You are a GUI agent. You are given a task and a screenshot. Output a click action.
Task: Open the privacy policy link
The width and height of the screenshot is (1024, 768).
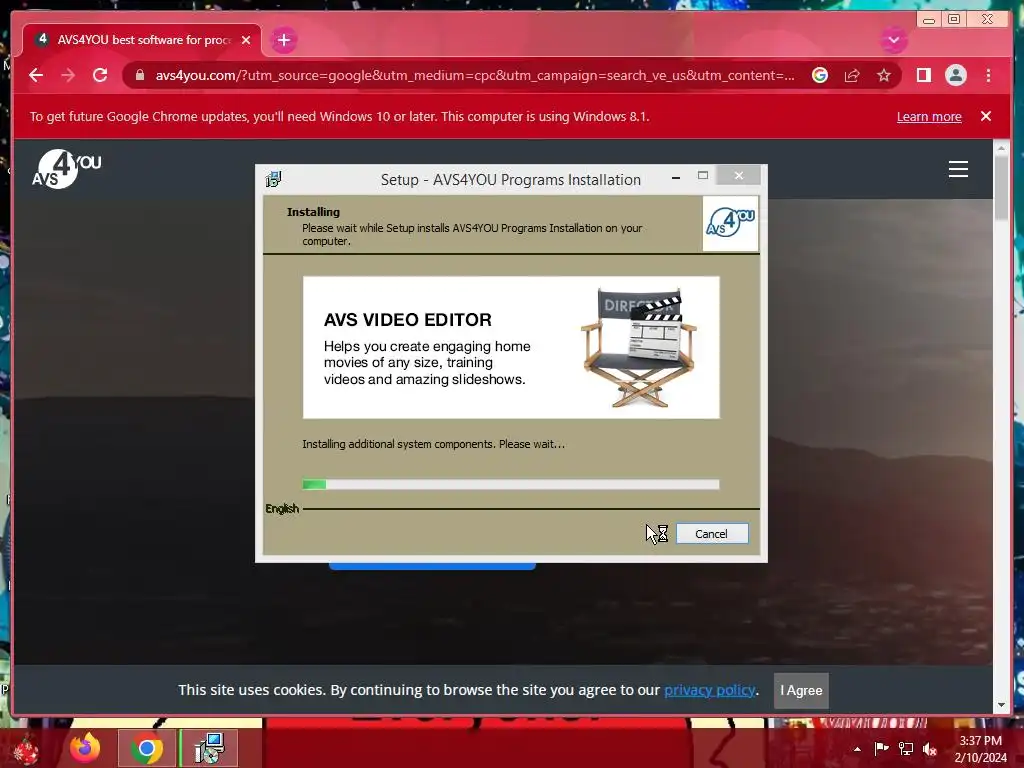710,690
